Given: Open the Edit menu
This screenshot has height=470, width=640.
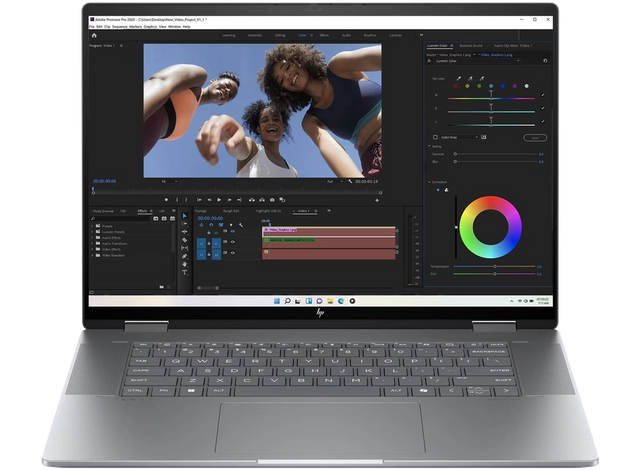Looking at the screenshot, I should 99,27.
